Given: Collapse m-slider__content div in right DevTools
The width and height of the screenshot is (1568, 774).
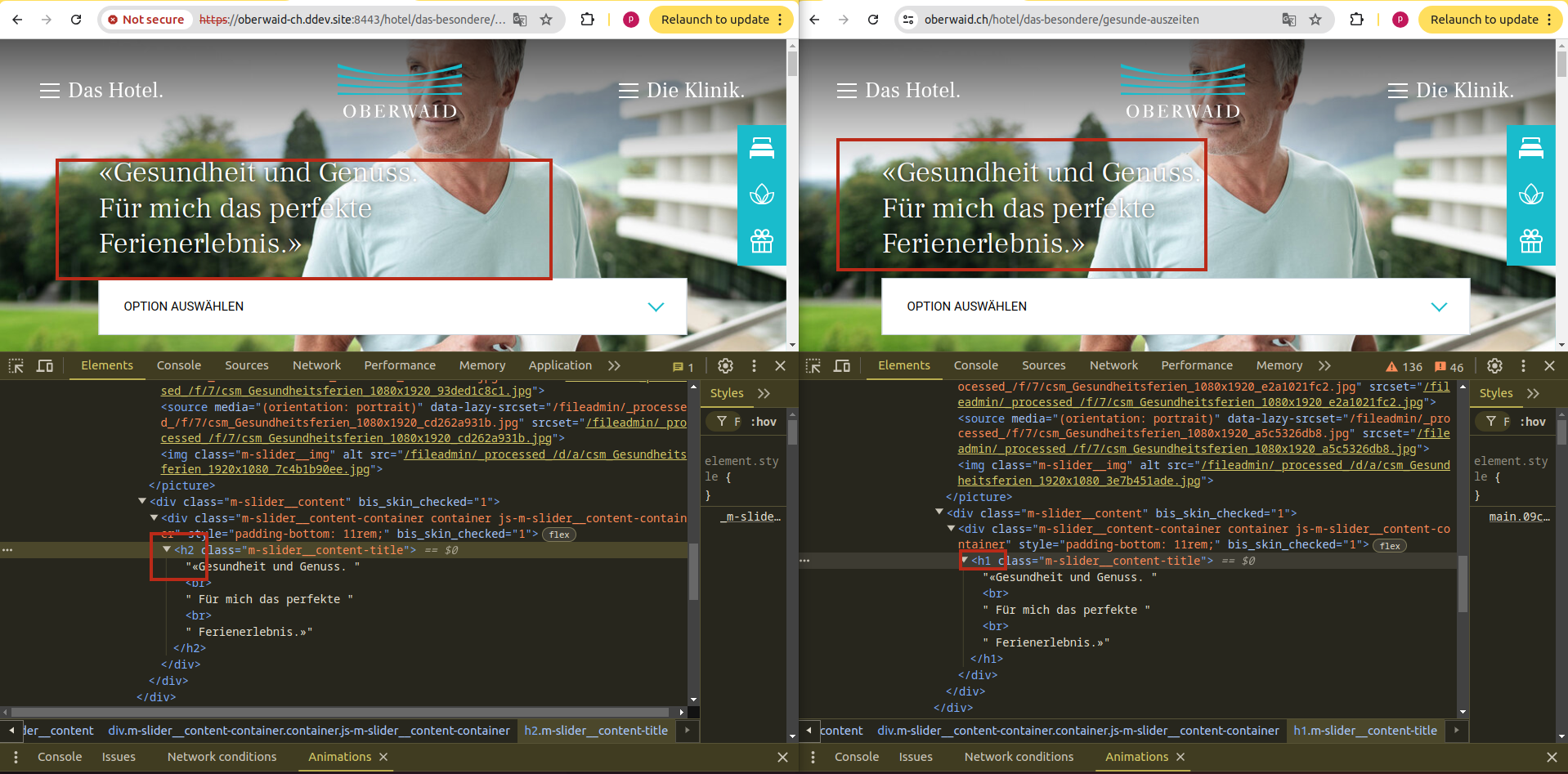Looking at the screenshot, I should pyautogui.click(x=939, y=512).
